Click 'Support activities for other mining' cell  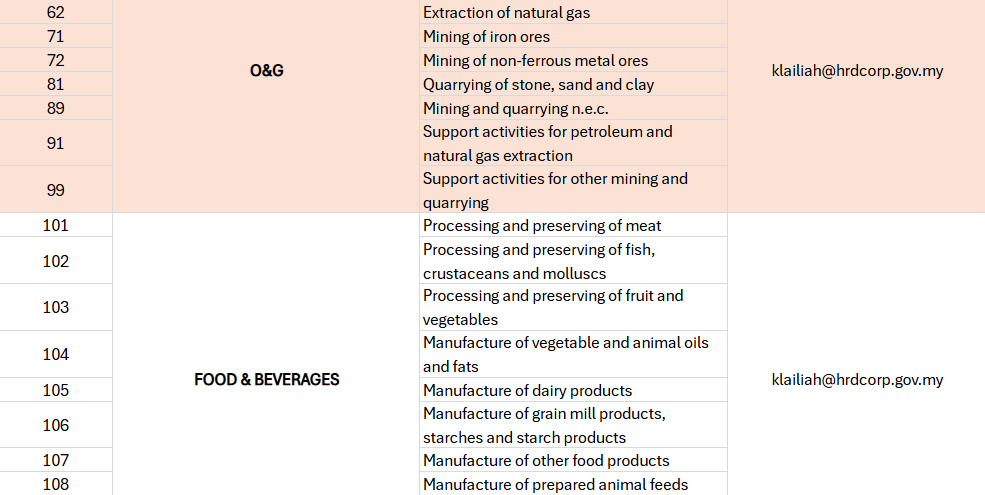[555, 190]
